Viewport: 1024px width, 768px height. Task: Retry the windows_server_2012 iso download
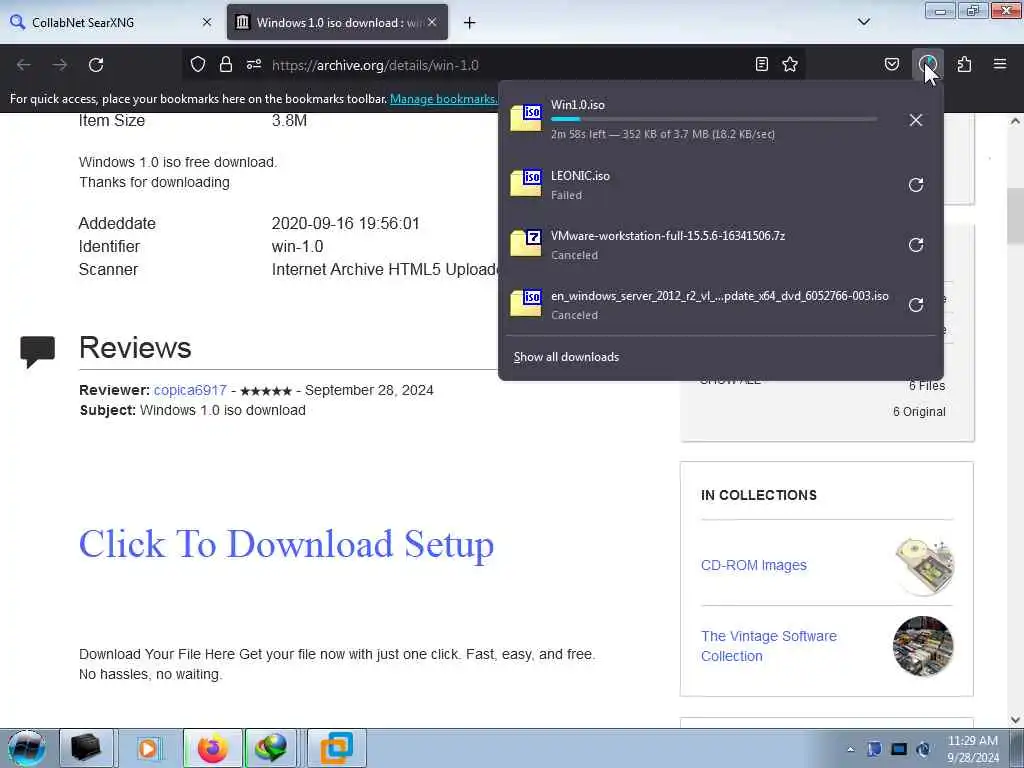click(916, 305)
